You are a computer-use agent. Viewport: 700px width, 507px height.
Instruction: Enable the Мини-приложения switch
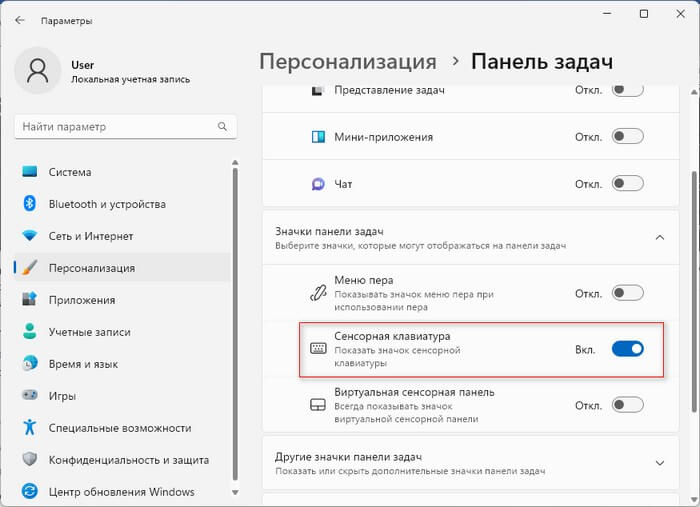point(628,136)
